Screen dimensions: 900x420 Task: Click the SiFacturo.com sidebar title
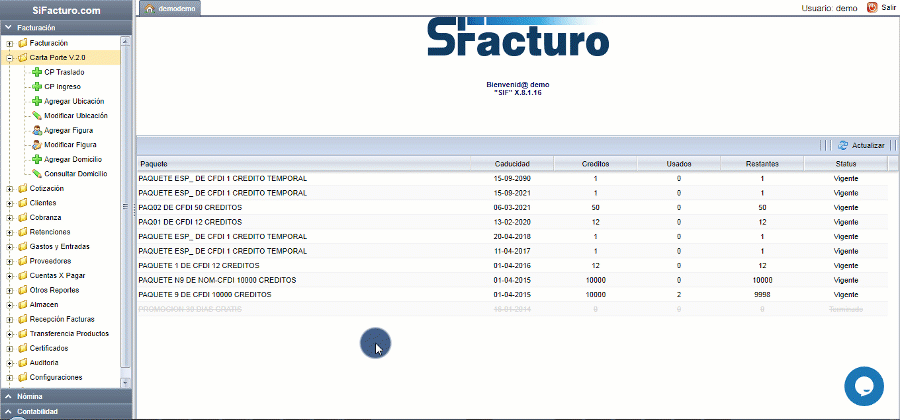click(x=66, y=11)
